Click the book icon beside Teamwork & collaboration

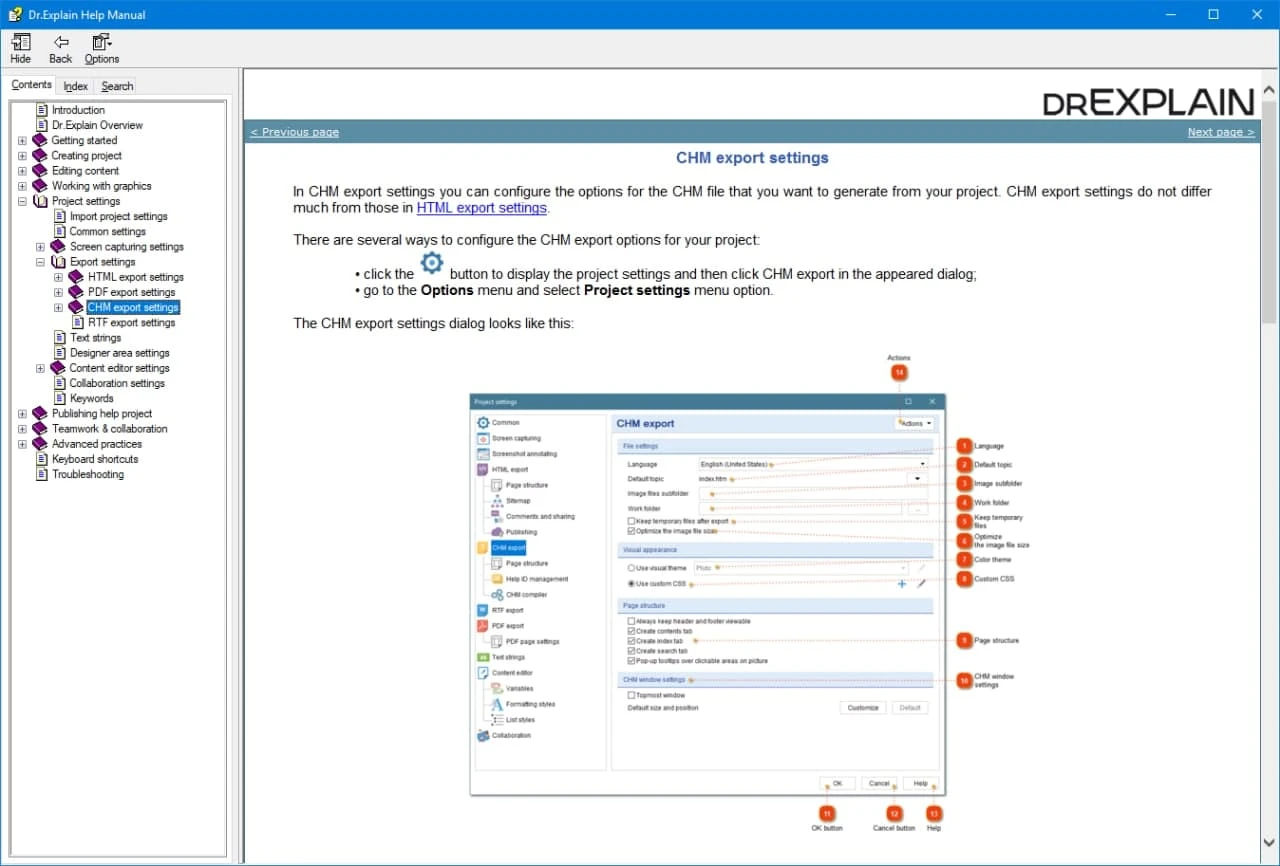tap(40, 429)
